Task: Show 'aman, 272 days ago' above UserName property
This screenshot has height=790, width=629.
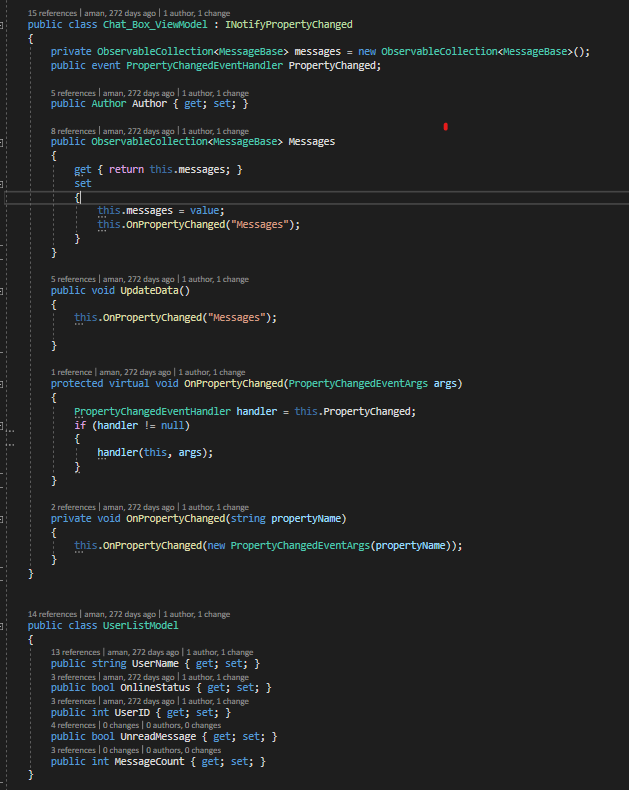Action: tap(143, 652)
